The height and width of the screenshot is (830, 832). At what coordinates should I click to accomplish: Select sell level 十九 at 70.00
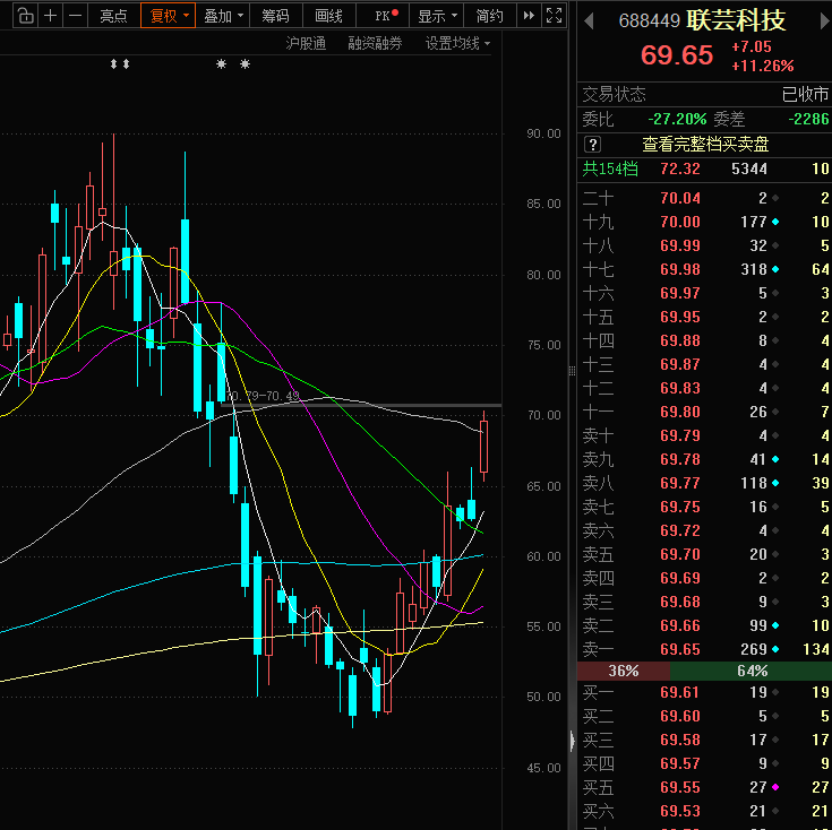point(705,222)
